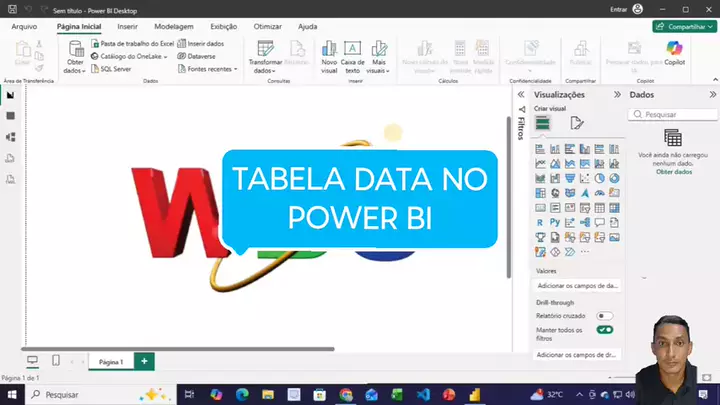Click the Obter dados link in Dados pane
Screen dimensions: 720x405
673,172
